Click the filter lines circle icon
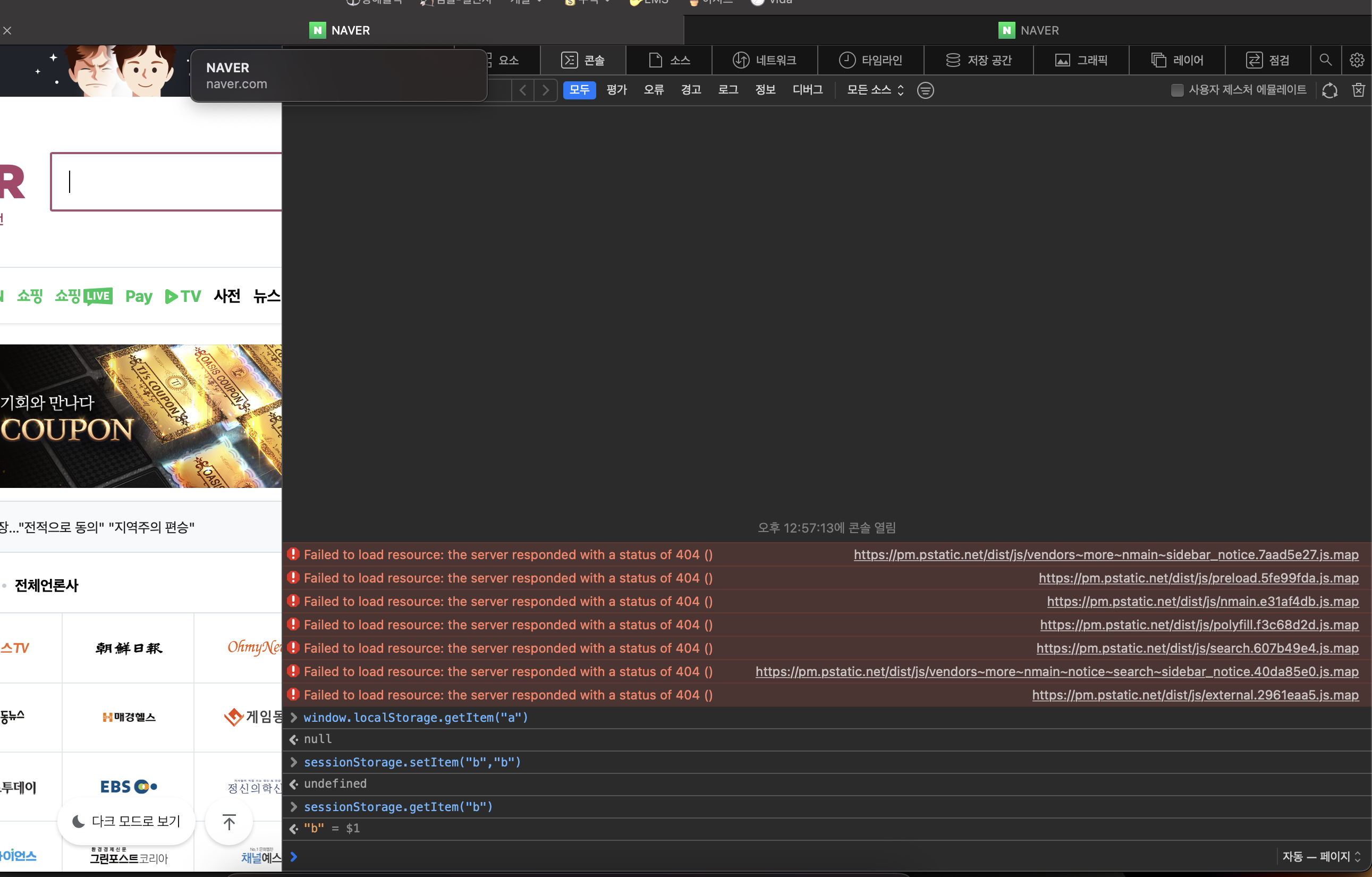The height and width of the screenshot is (877, 1372). click(925, 90)
